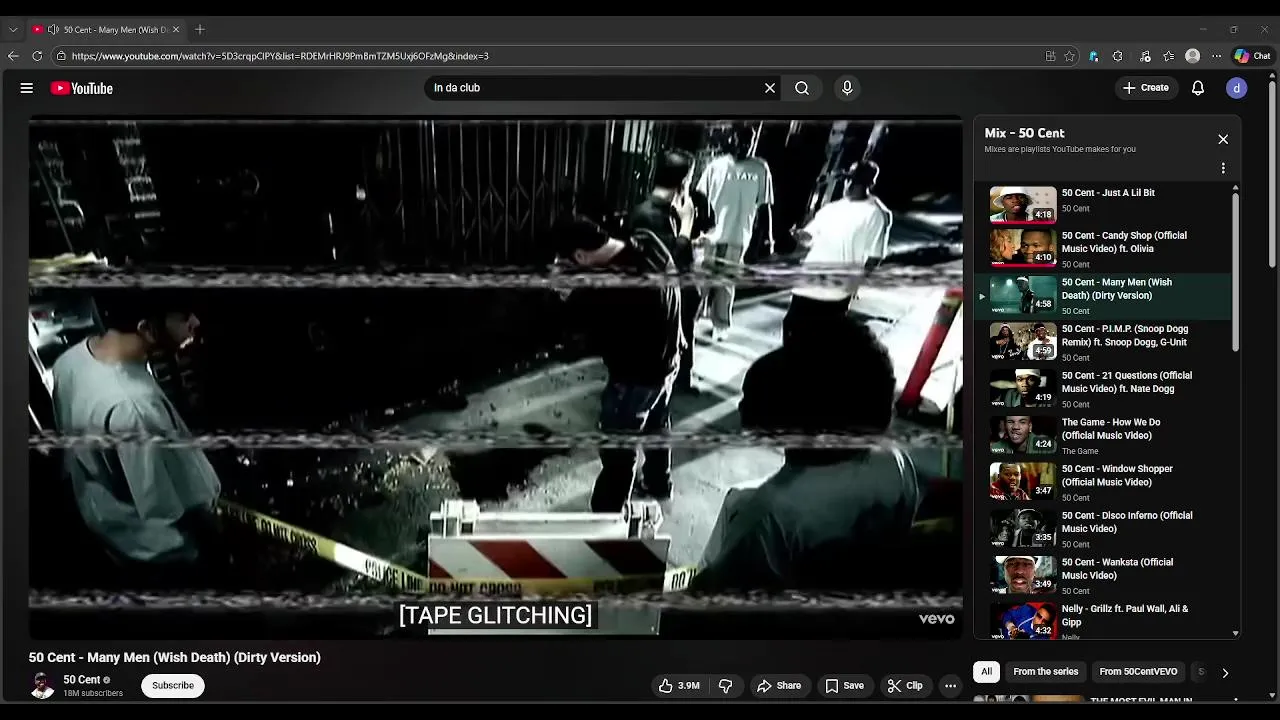Click the magnifier search button
Image resolution: width=1280 pixels, height=720 pixels.
click(802, 88)
